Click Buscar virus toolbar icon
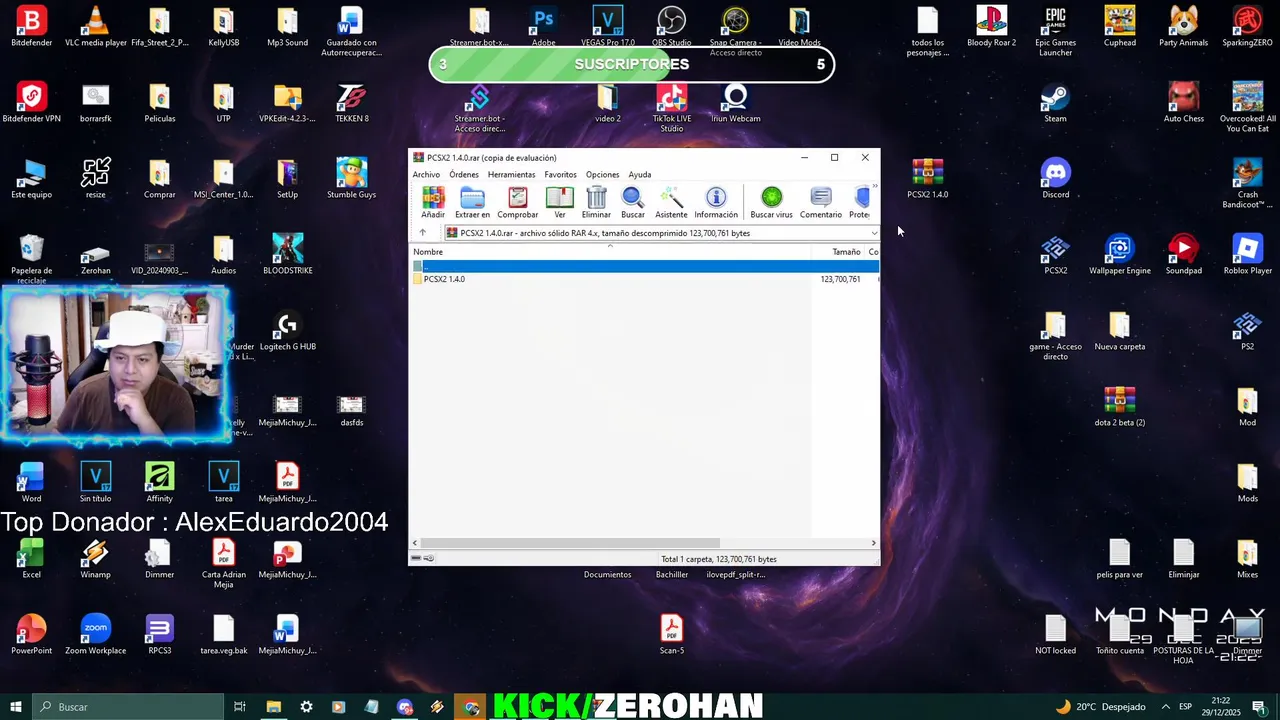 tap(771, 202)
